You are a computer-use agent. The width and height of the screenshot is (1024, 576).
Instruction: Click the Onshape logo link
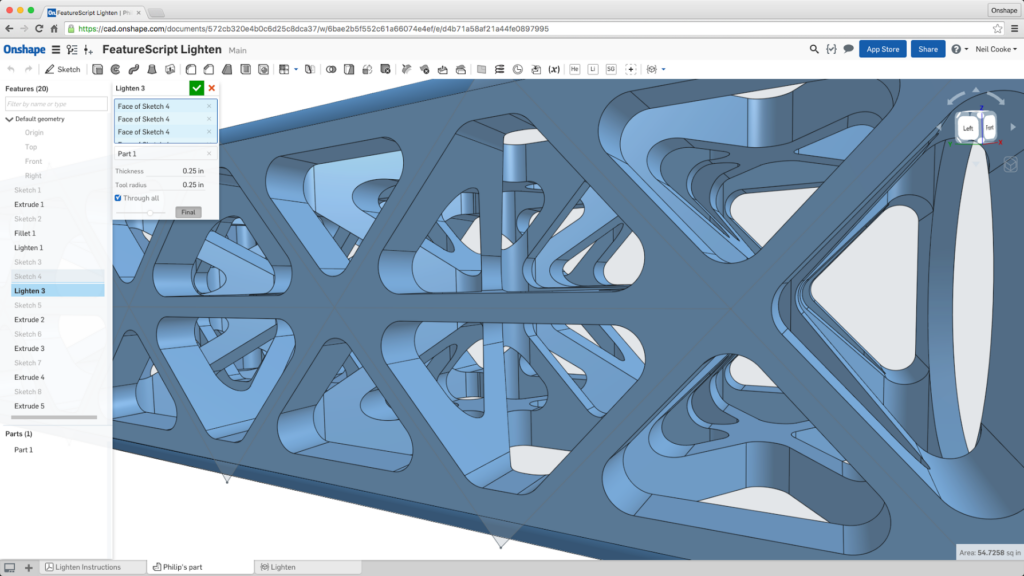[x=24, y=50]
